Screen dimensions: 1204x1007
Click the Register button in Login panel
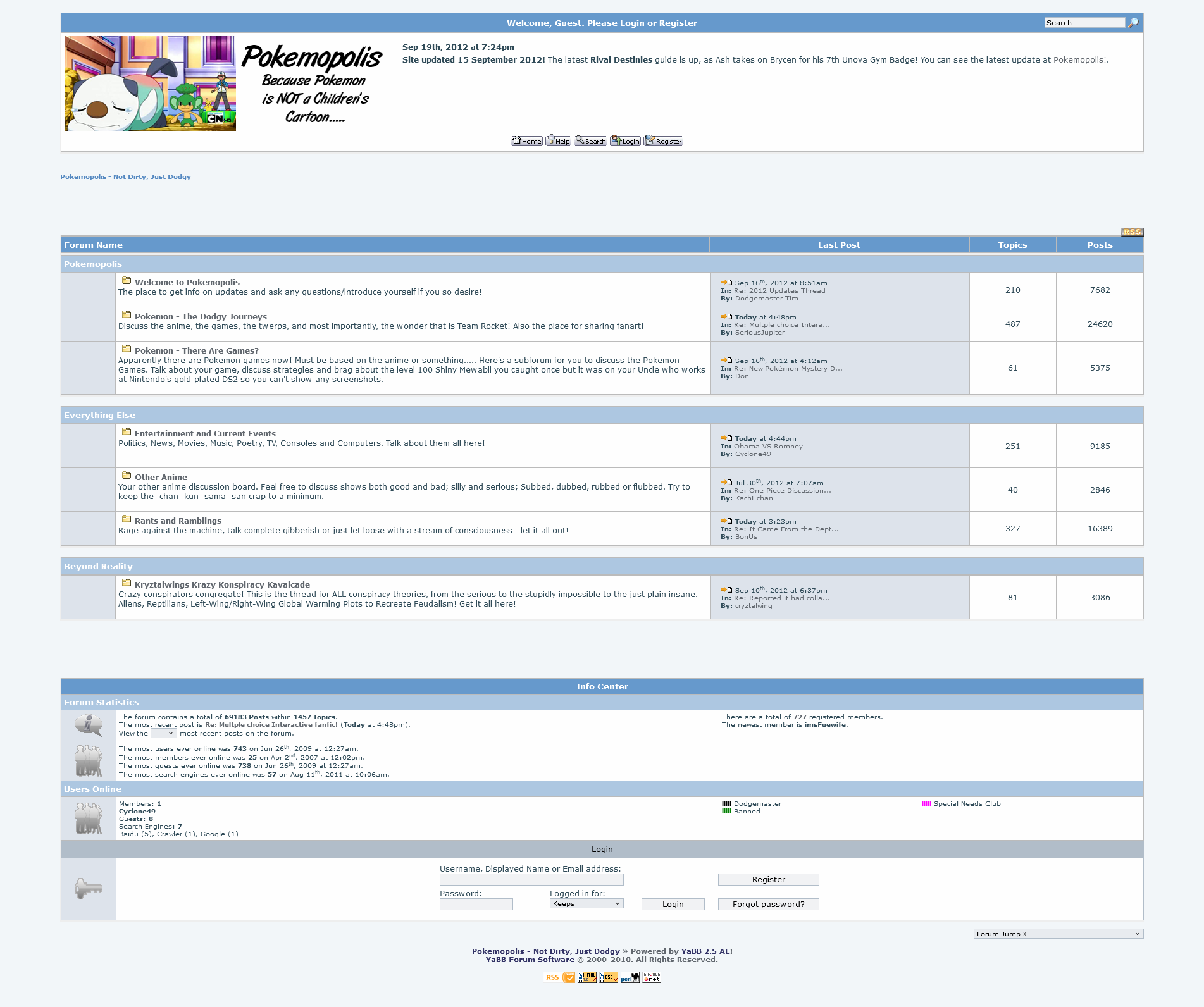click(769, 880)
